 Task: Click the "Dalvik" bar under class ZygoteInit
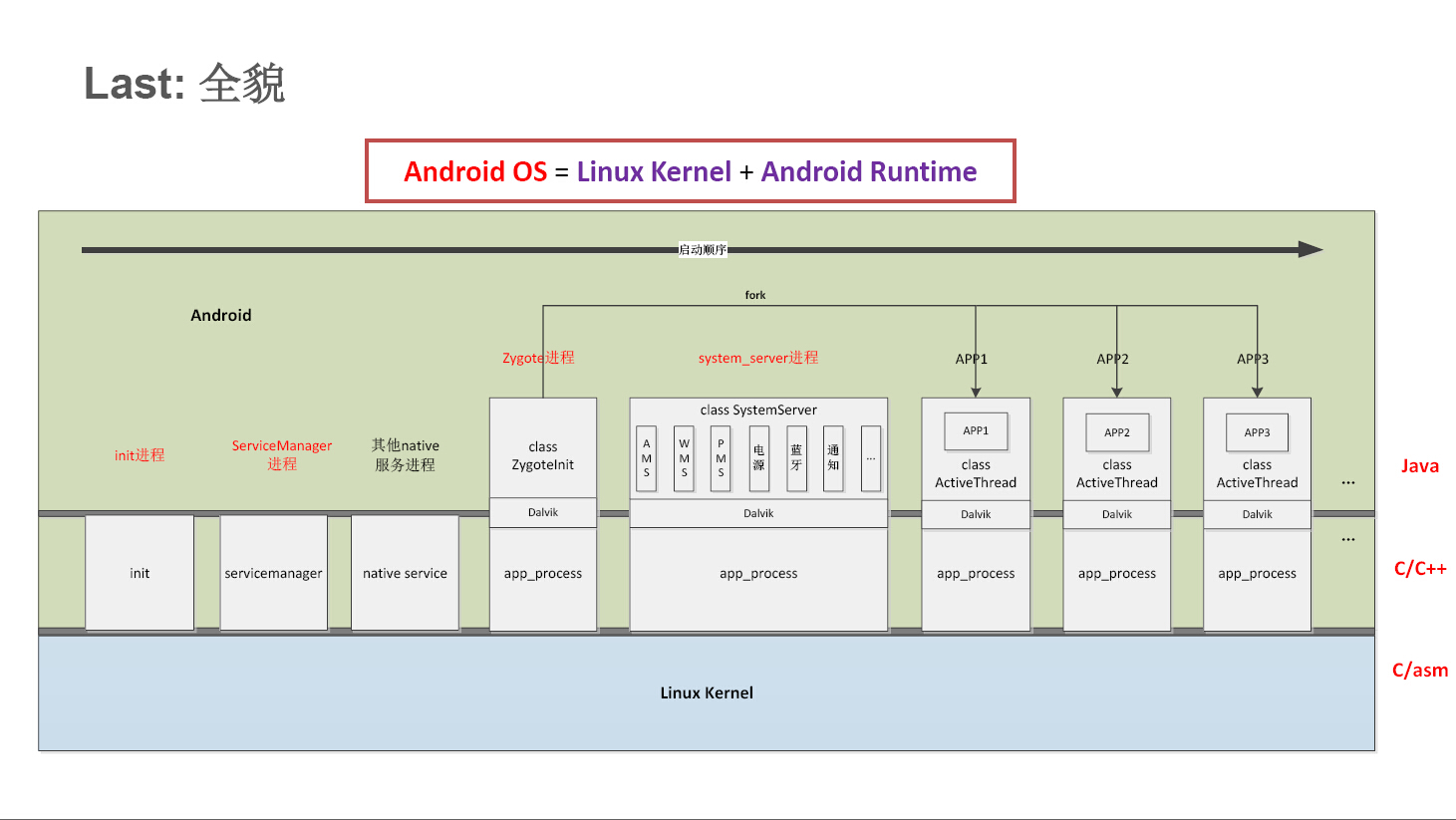point(543,512)
